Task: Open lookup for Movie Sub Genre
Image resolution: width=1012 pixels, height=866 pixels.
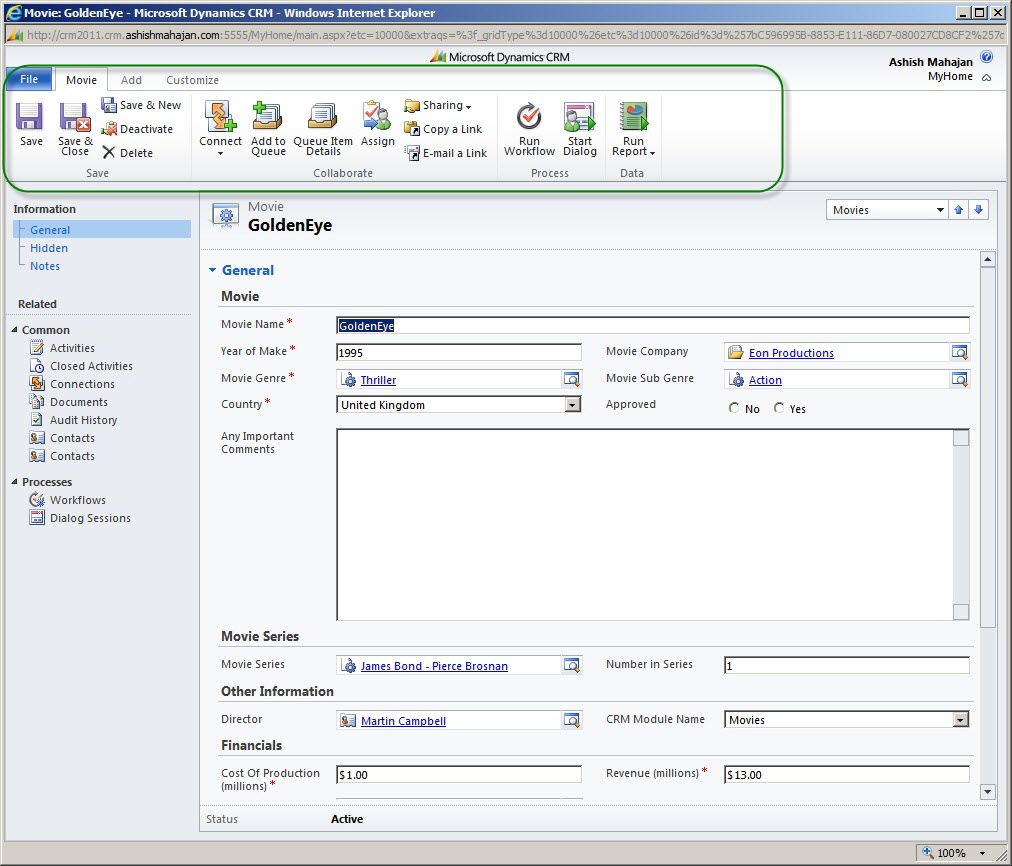Action: [x=960, y=379]
